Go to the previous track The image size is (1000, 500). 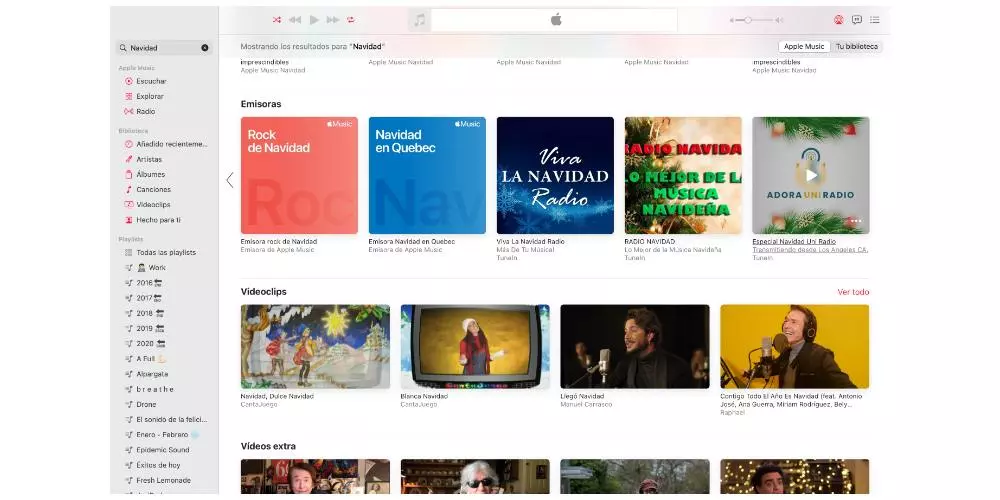[295, 20]
